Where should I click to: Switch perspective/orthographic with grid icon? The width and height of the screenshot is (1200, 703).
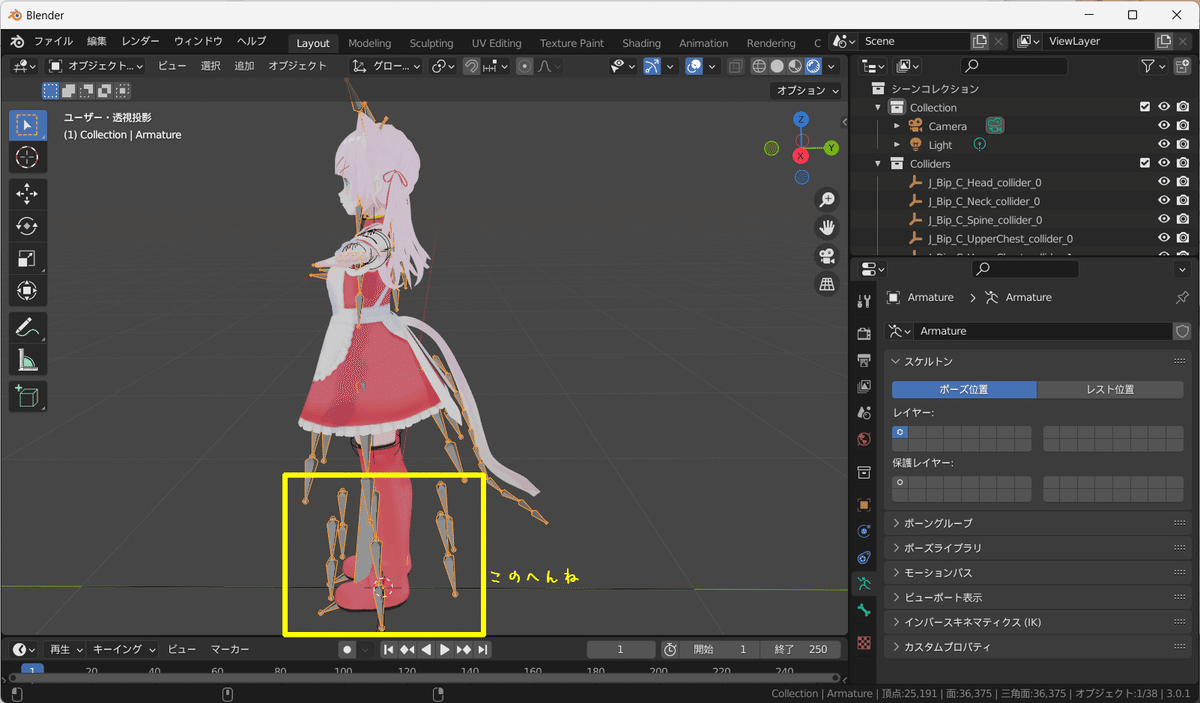(x=827, y=285)
